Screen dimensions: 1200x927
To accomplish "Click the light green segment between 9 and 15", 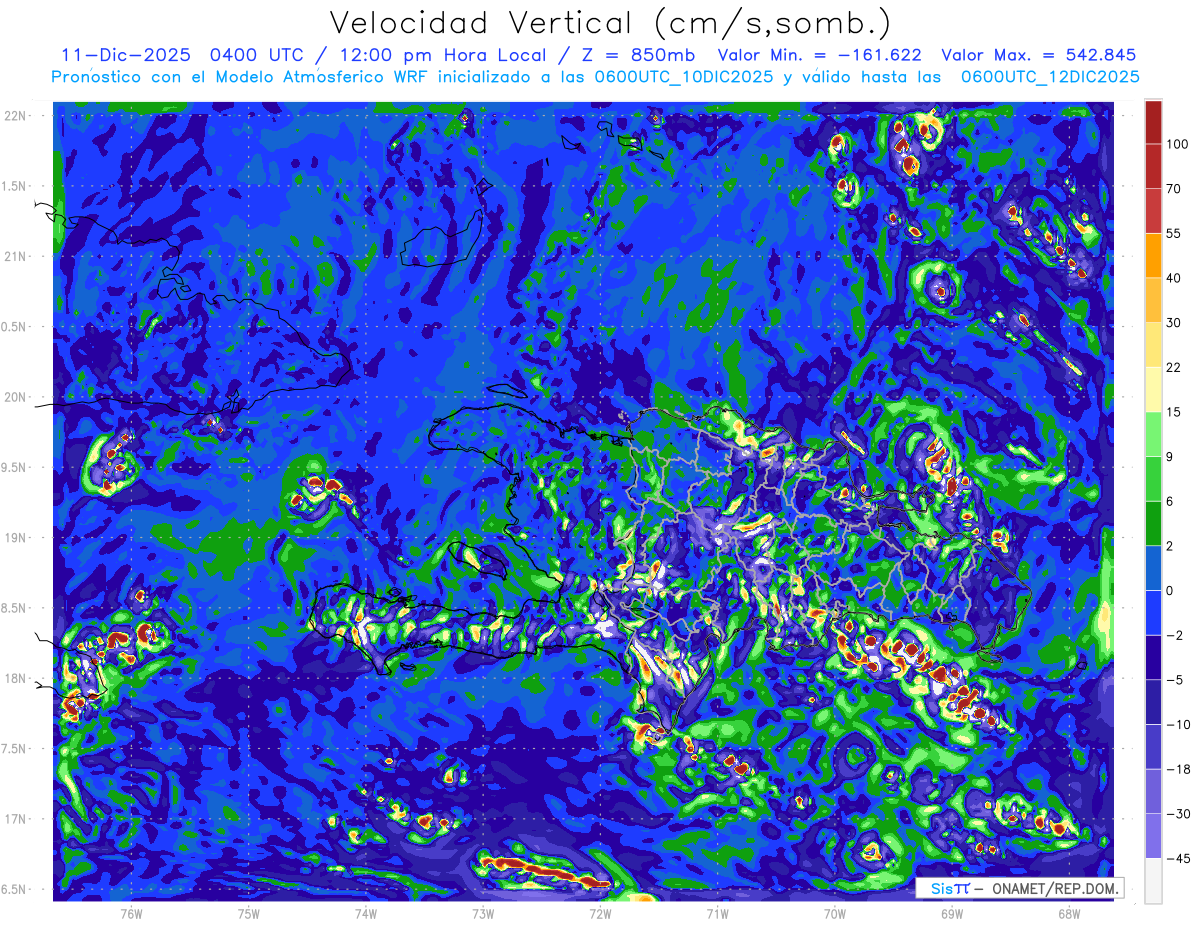I will (1153, 434).
